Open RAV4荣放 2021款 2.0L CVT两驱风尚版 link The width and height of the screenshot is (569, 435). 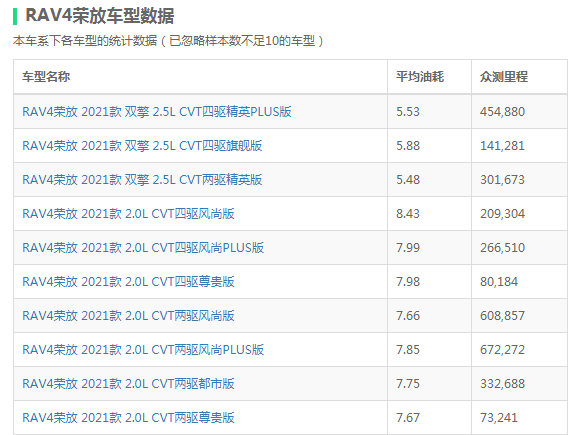coord(128,316)
